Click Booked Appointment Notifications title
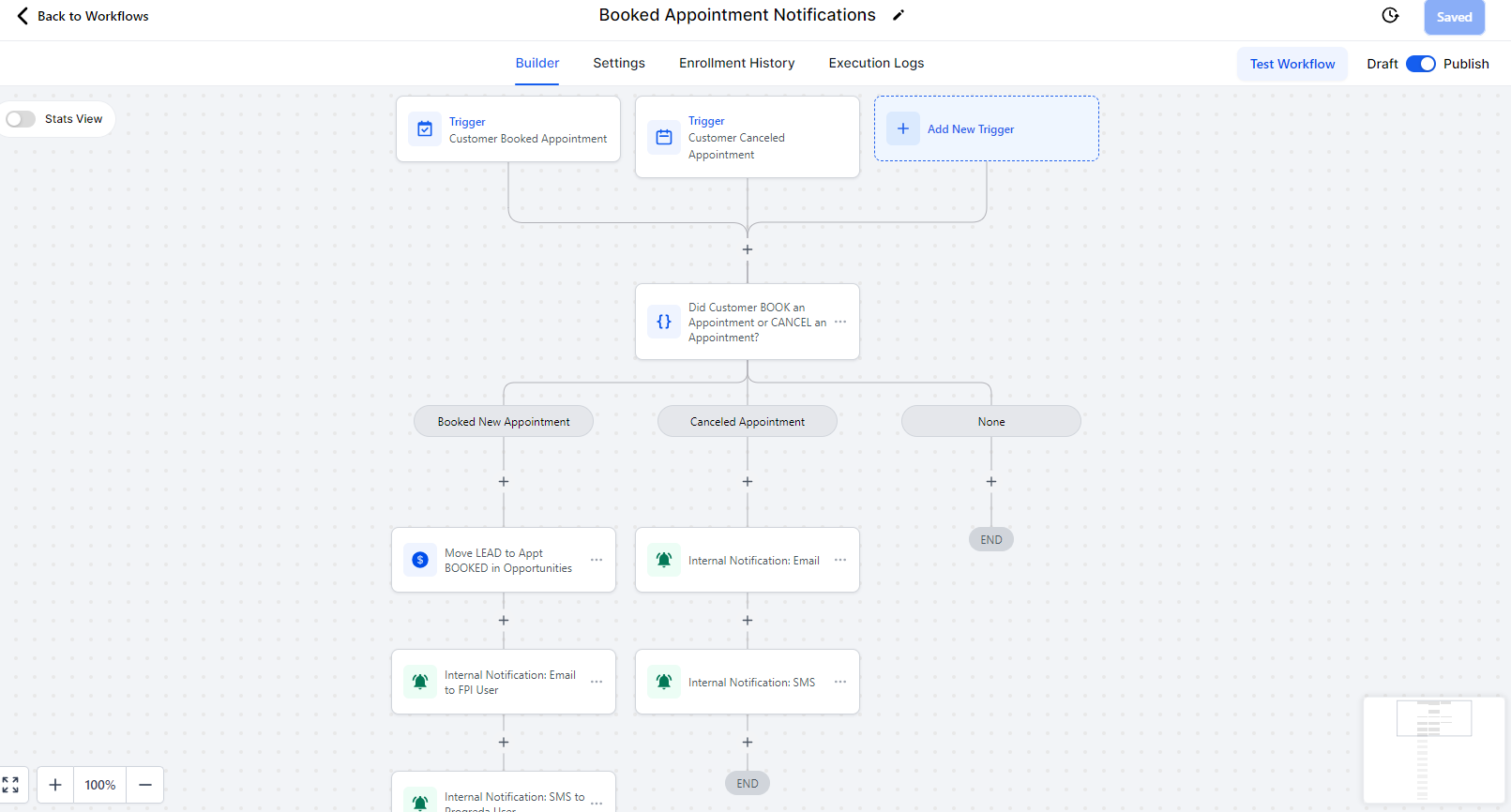 click(x=737, y=15)
